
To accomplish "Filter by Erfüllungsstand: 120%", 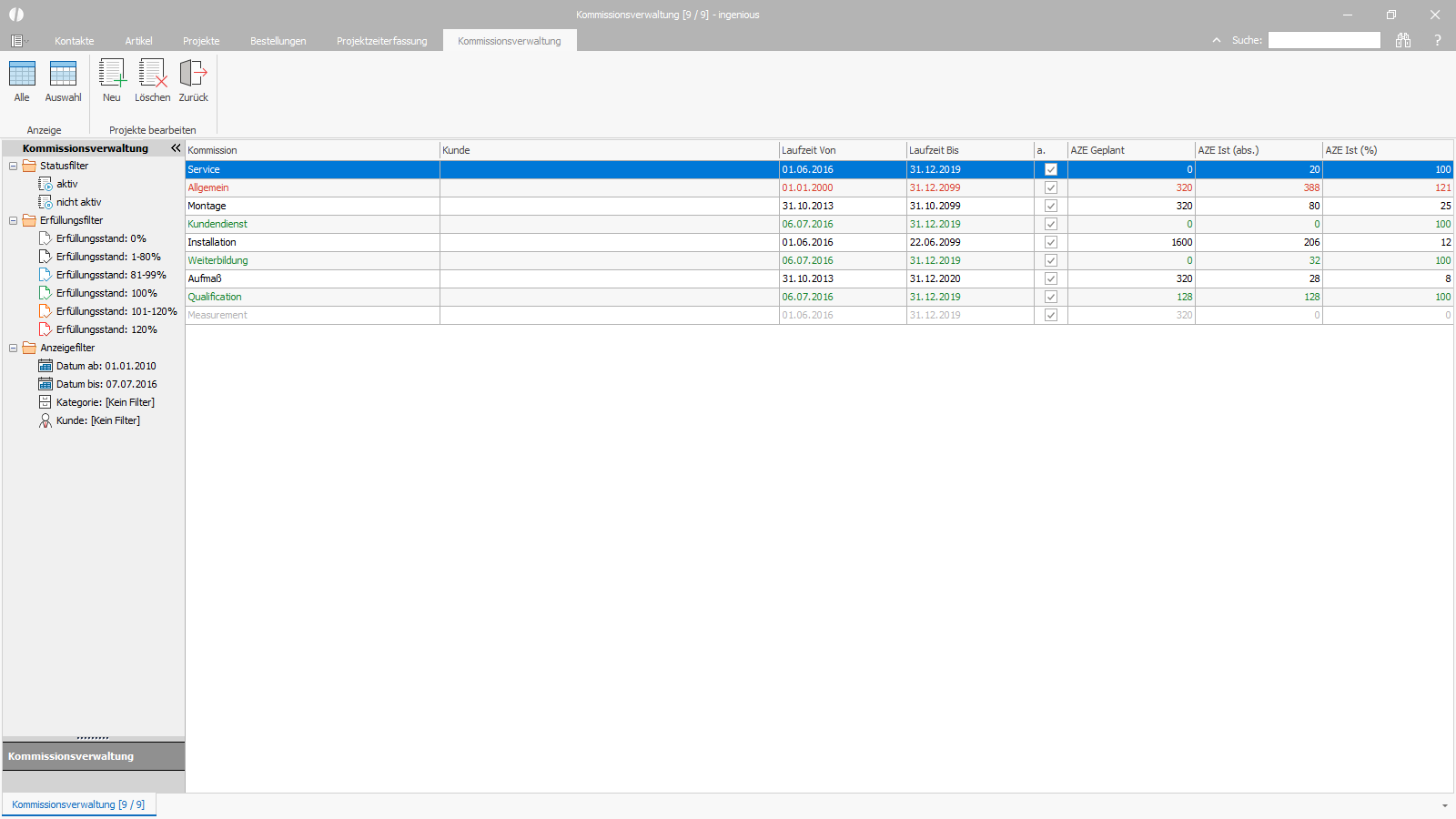I will coord(106,329).
